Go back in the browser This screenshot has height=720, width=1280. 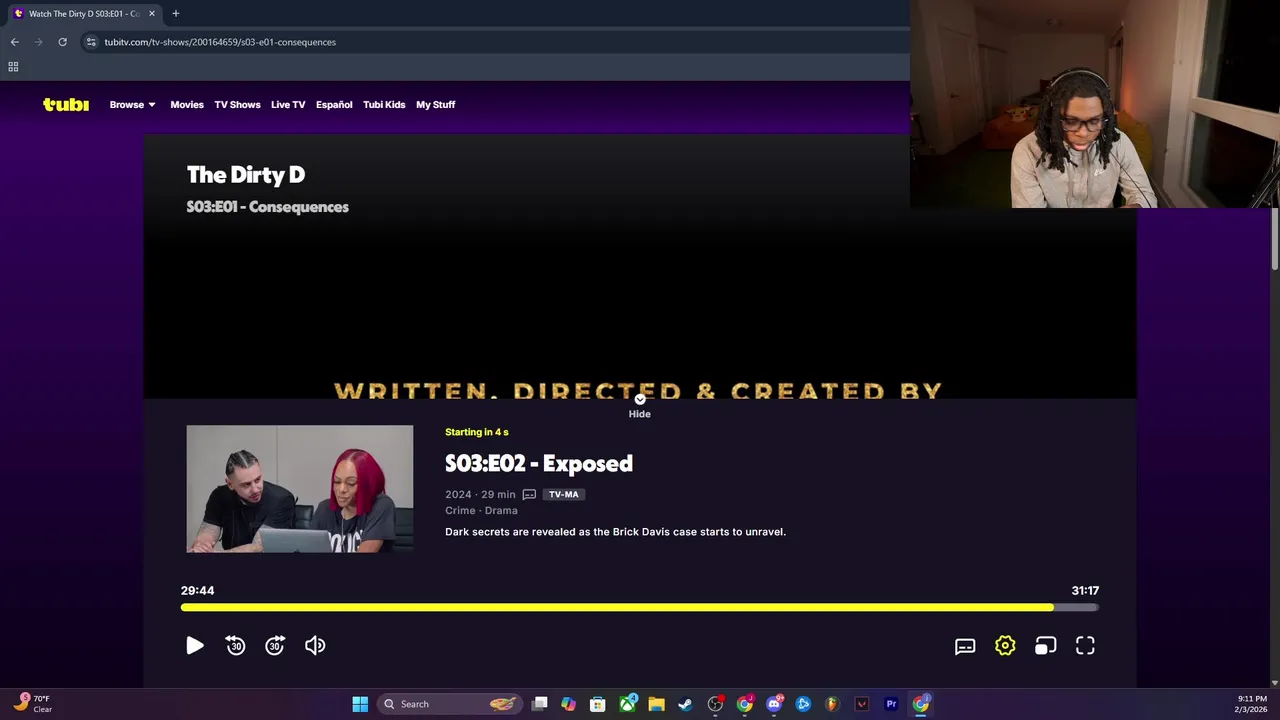click(x=14, y=42)
